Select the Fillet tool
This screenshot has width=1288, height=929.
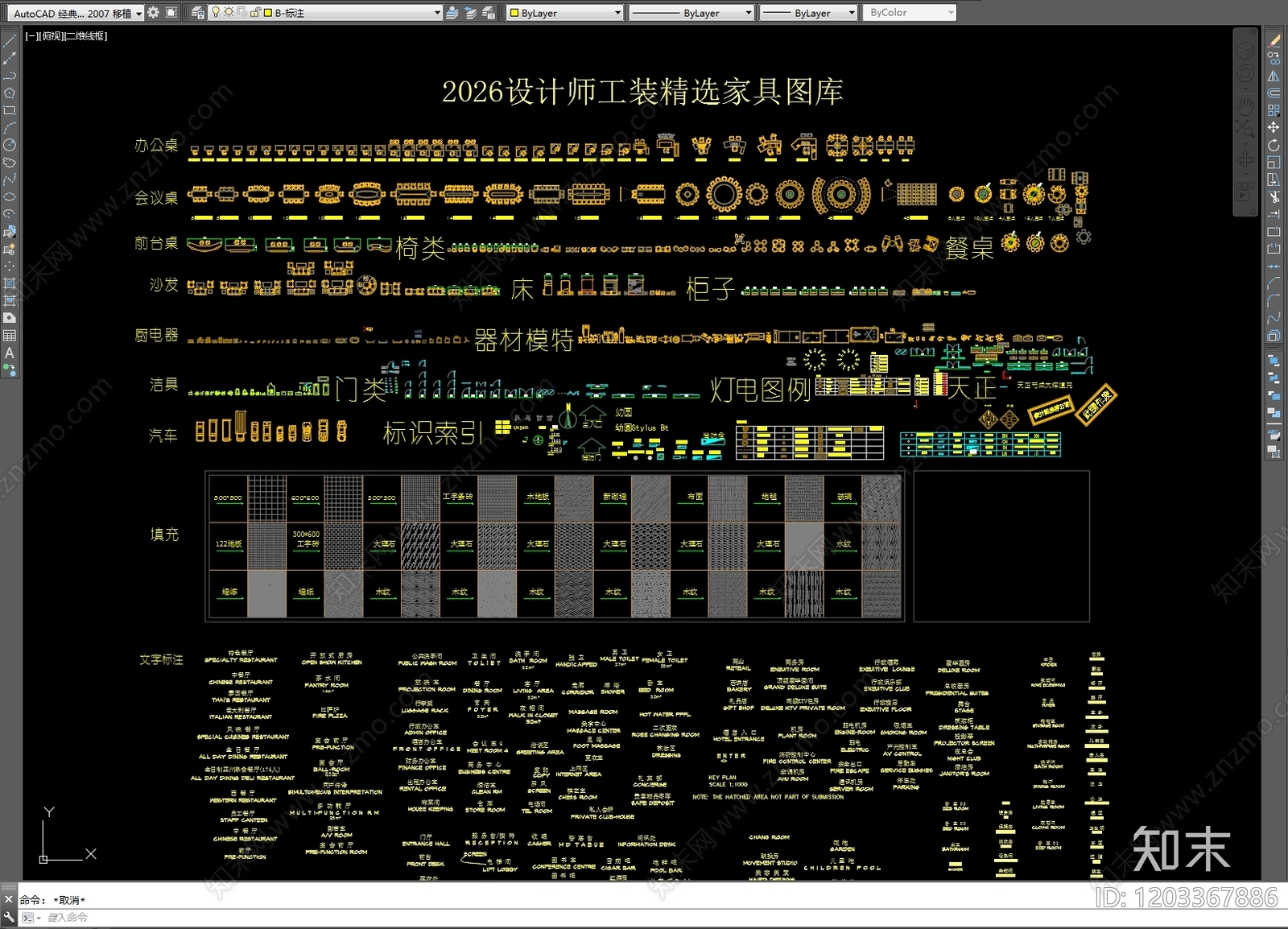click(x=1274, y=300)
